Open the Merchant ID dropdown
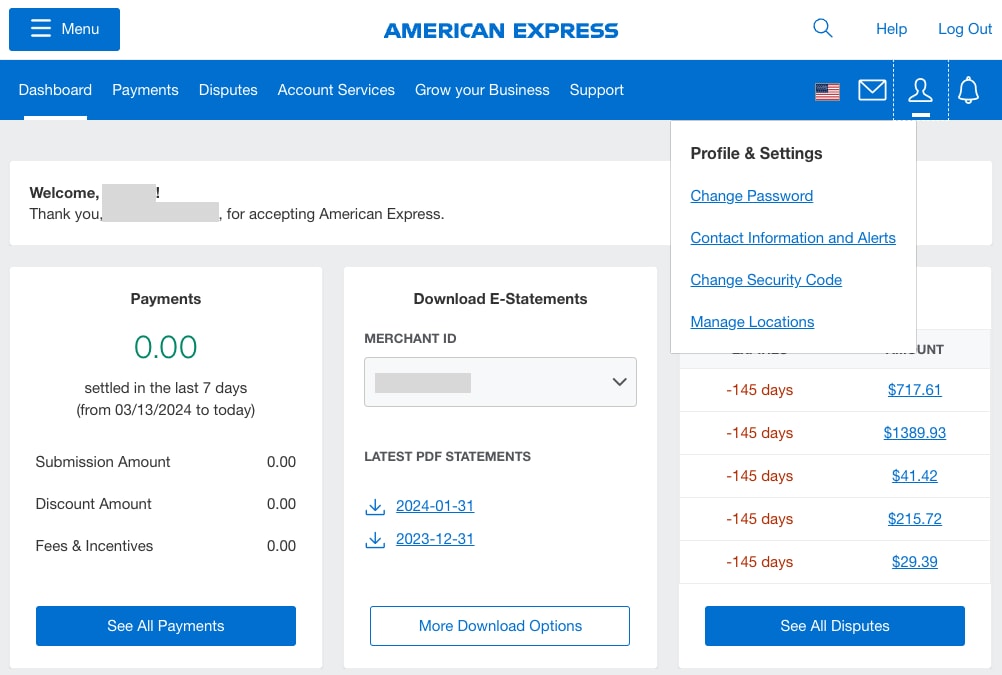1002x675 pixels. [x=500, y=382]
